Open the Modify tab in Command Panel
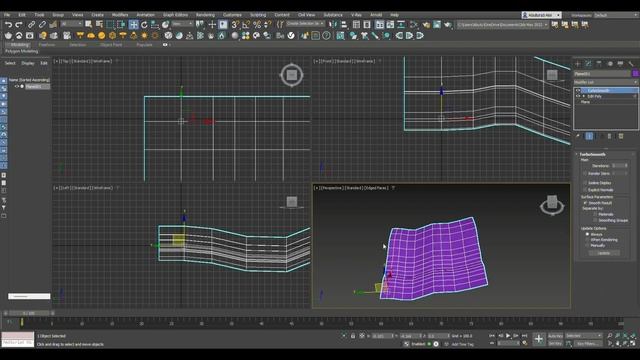Image resolution: width=640 pixels, height=360 pixels. click(x=588, y=64)
